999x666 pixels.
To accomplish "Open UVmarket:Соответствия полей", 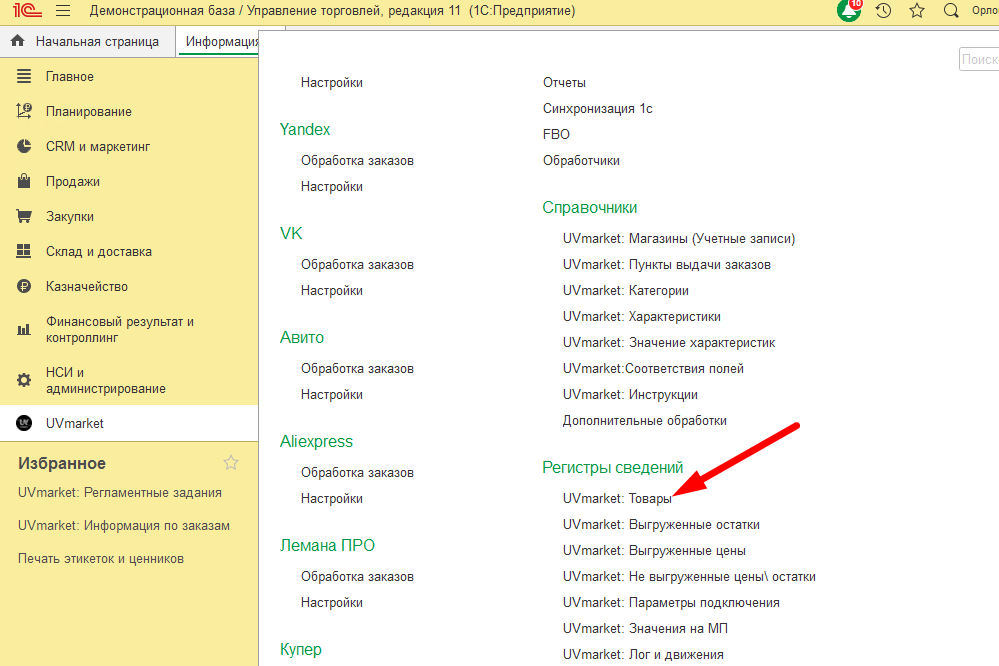I will pyautogui.click(x=653, y=368).
